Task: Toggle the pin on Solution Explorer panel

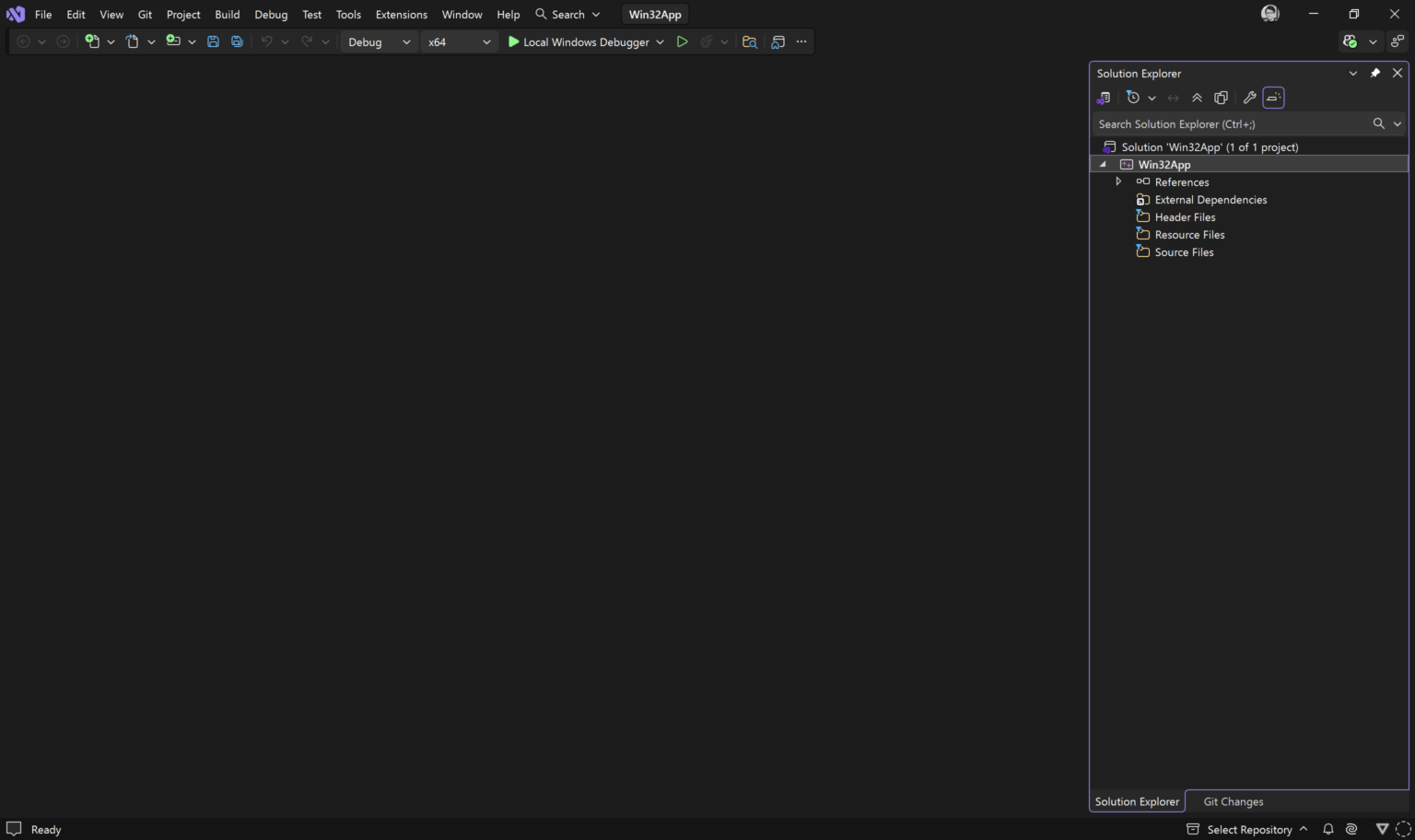Action: [1375, 73]
